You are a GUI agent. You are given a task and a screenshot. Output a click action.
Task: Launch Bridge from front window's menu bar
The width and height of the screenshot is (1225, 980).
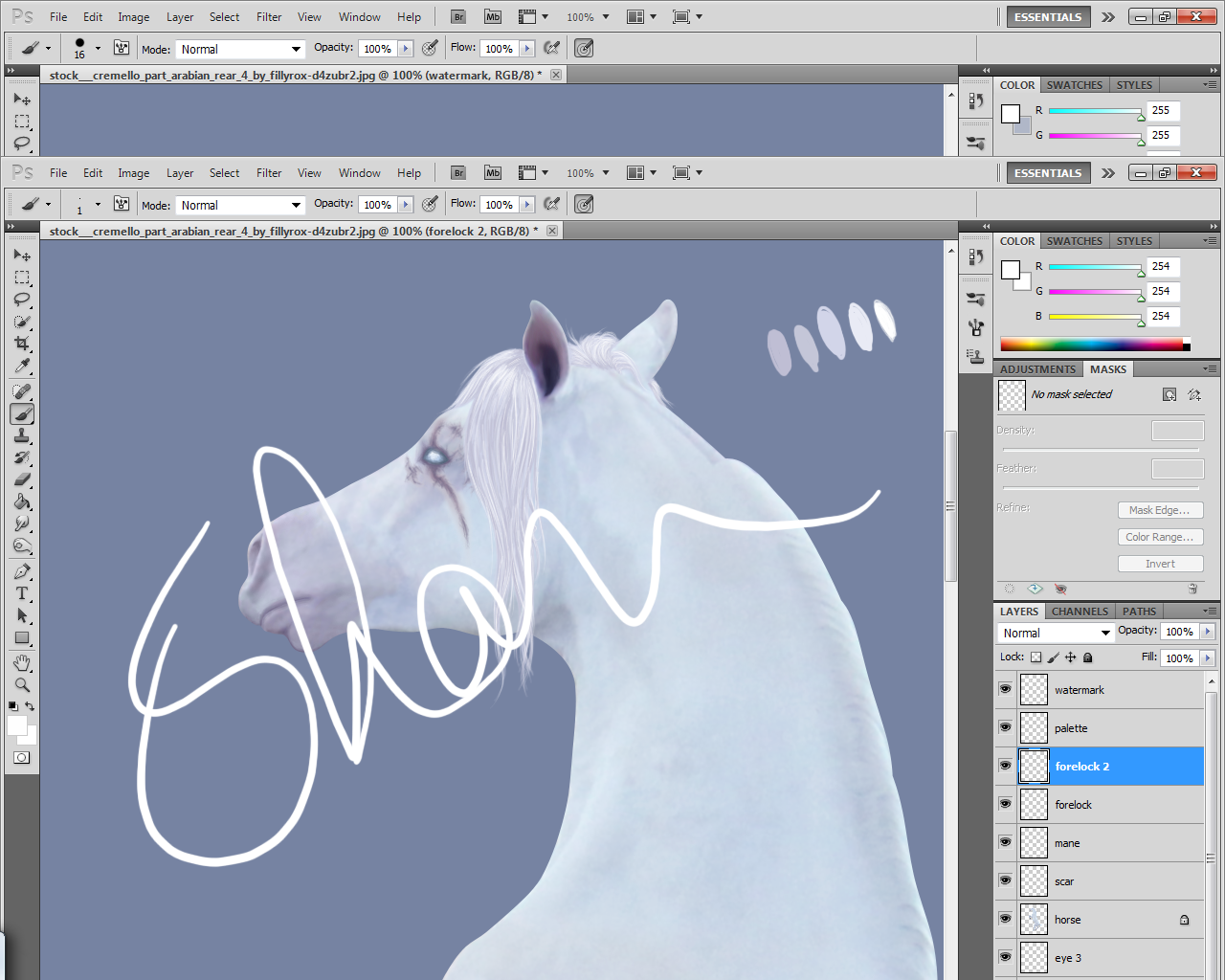point(458,173)
